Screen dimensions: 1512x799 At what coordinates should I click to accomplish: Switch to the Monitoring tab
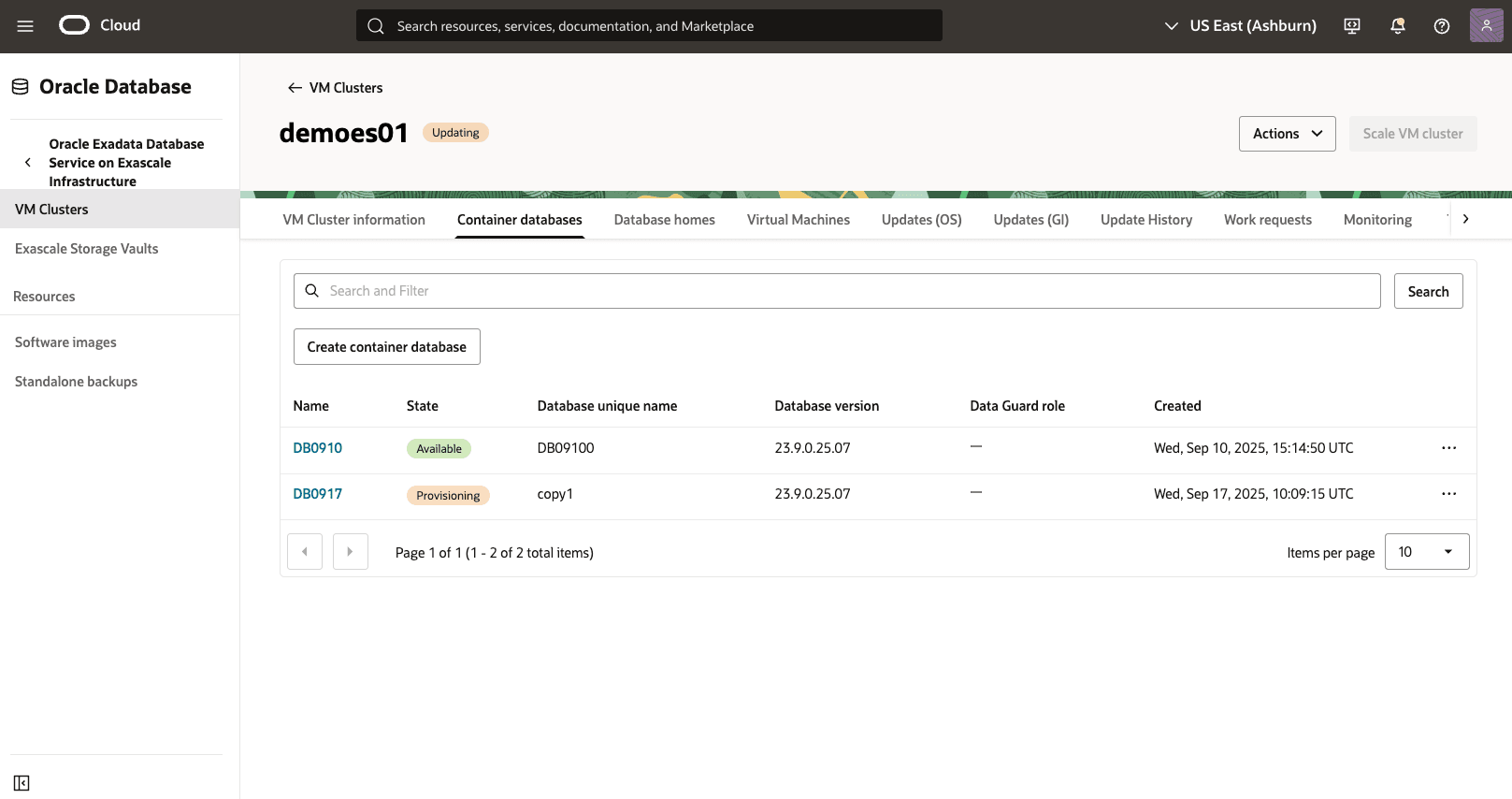[1378, 220]
